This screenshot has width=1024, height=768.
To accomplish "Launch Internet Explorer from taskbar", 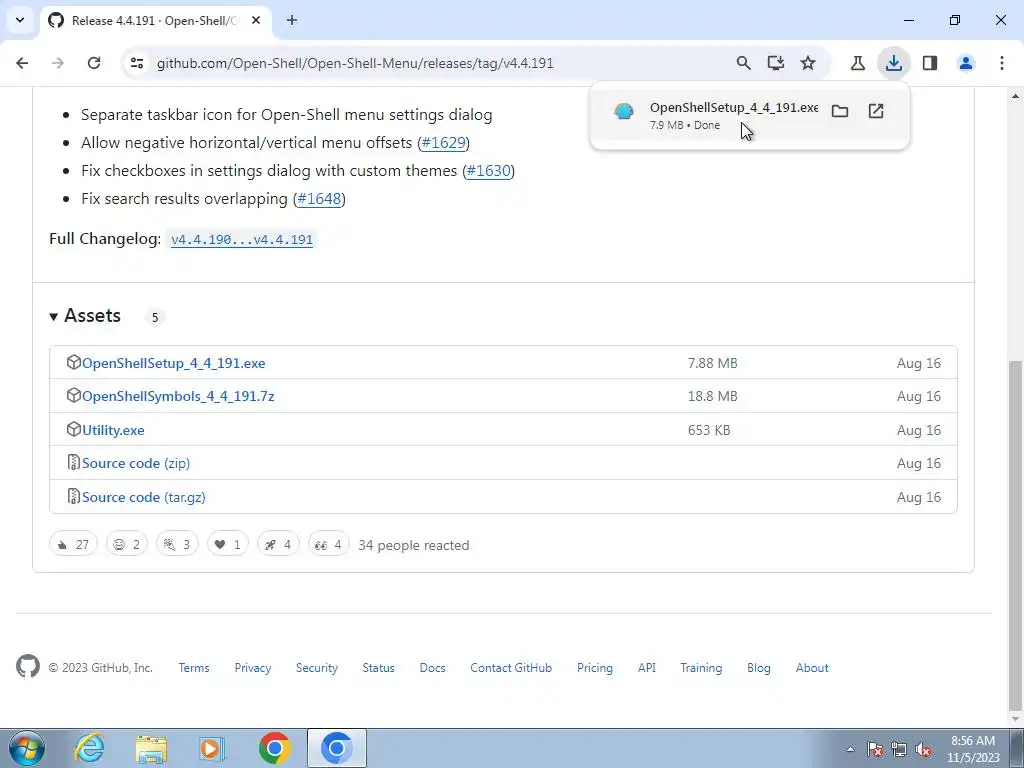I will point(89,748).
